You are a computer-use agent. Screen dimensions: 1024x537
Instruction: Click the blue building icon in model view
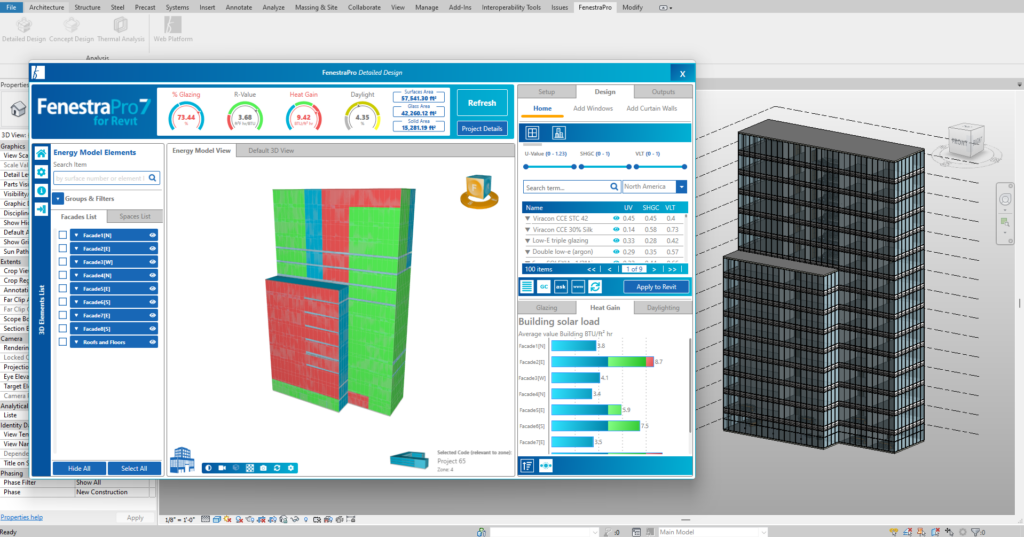click(x=182, y=460)
